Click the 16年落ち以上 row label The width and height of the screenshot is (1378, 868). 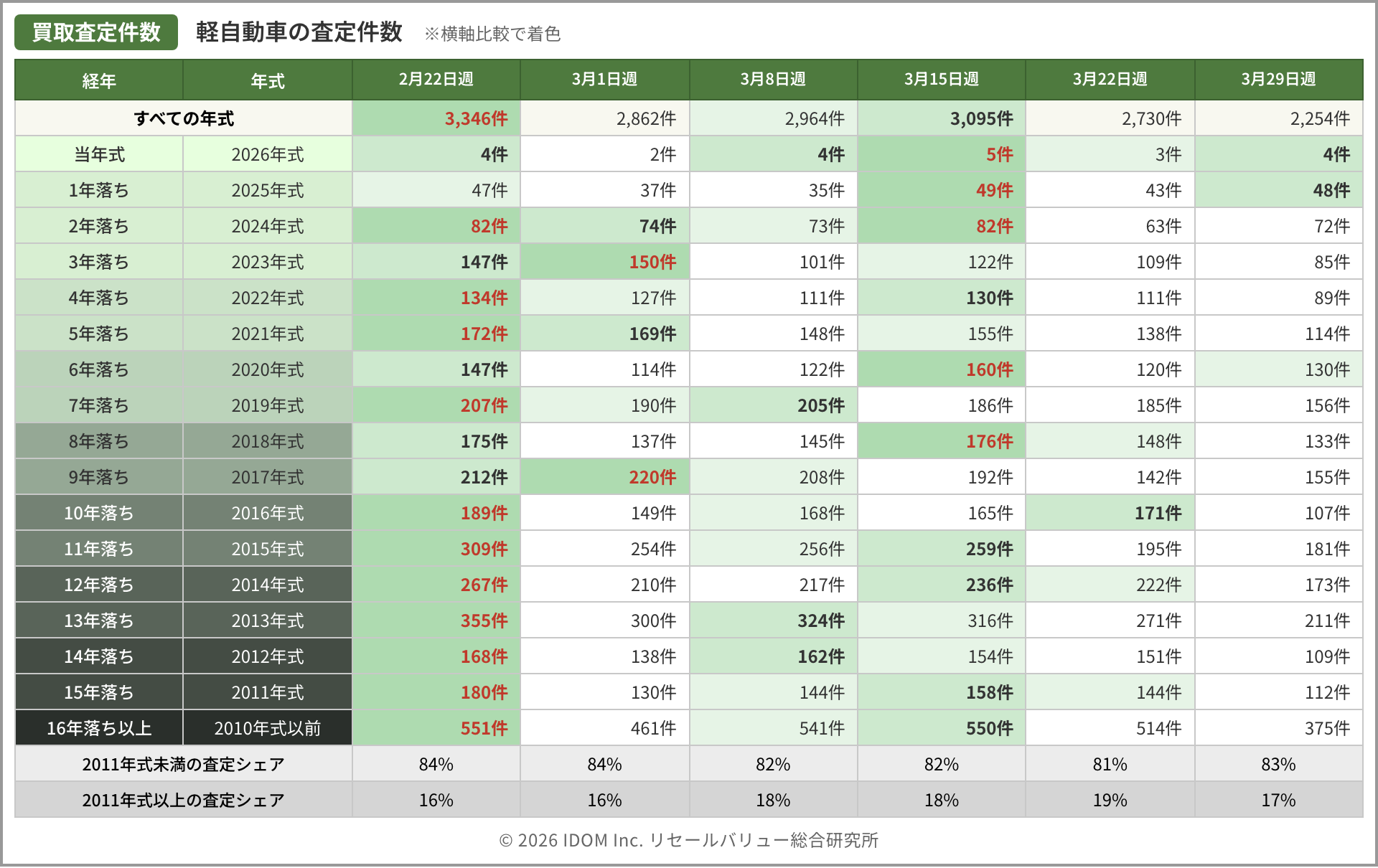click(x=99, y=728)
